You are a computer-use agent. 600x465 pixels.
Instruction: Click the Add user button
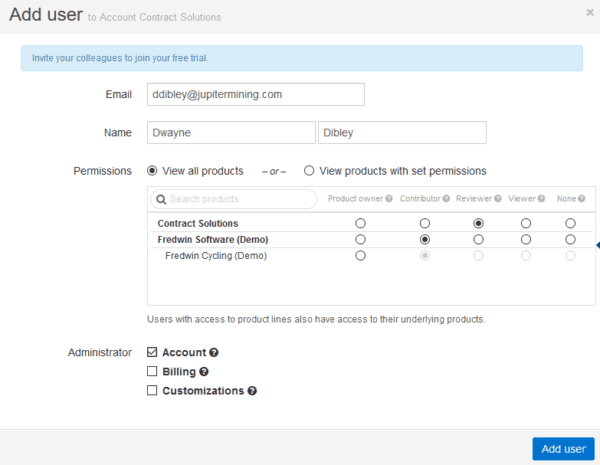pyautogui.click(x=563, y=449)
